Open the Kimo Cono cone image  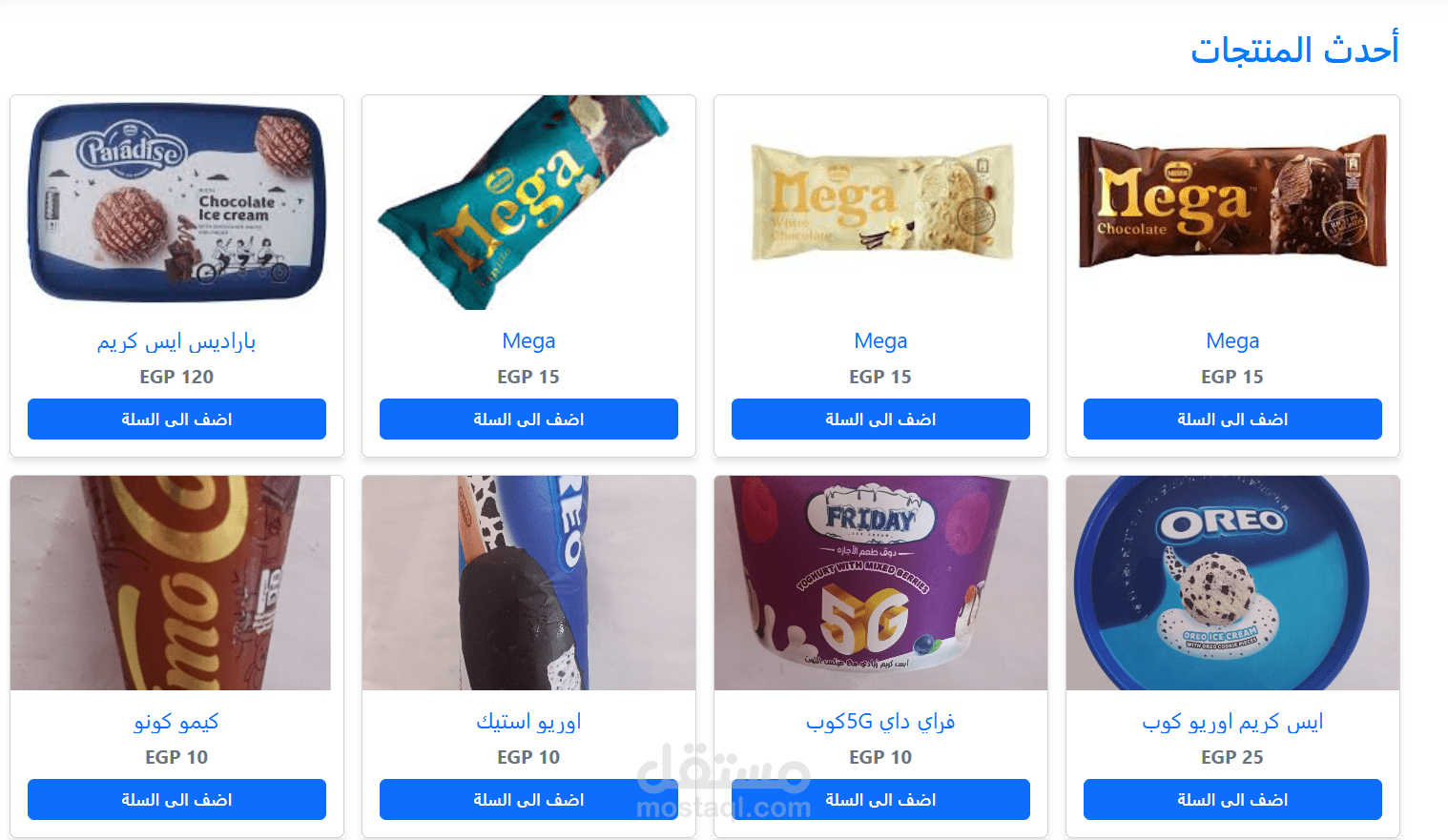(x=171, y=583)
